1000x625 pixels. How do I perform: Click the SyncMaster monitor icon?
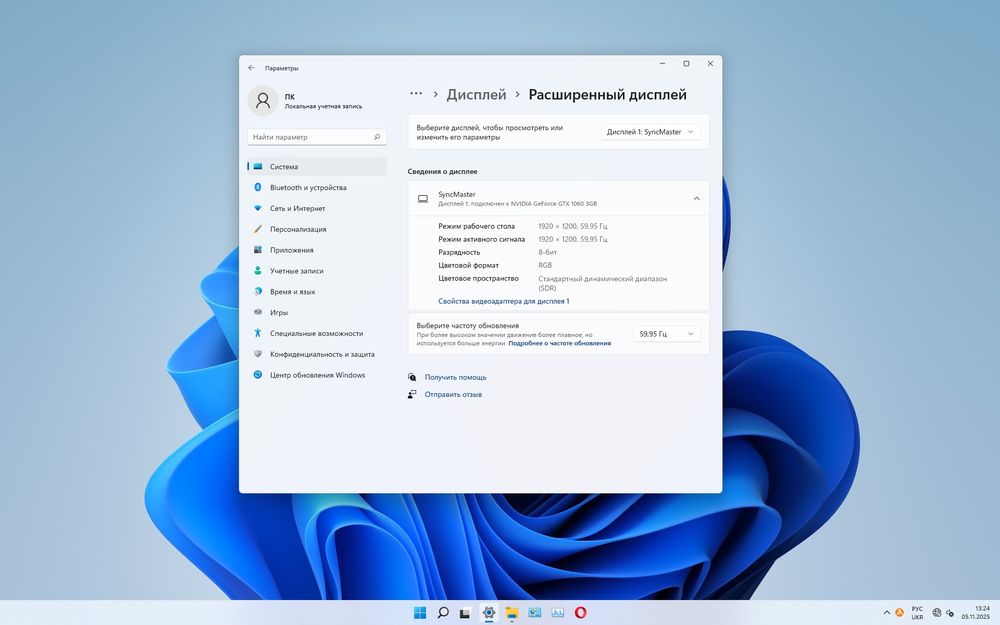pyautogui.click(x=423, y=199)
